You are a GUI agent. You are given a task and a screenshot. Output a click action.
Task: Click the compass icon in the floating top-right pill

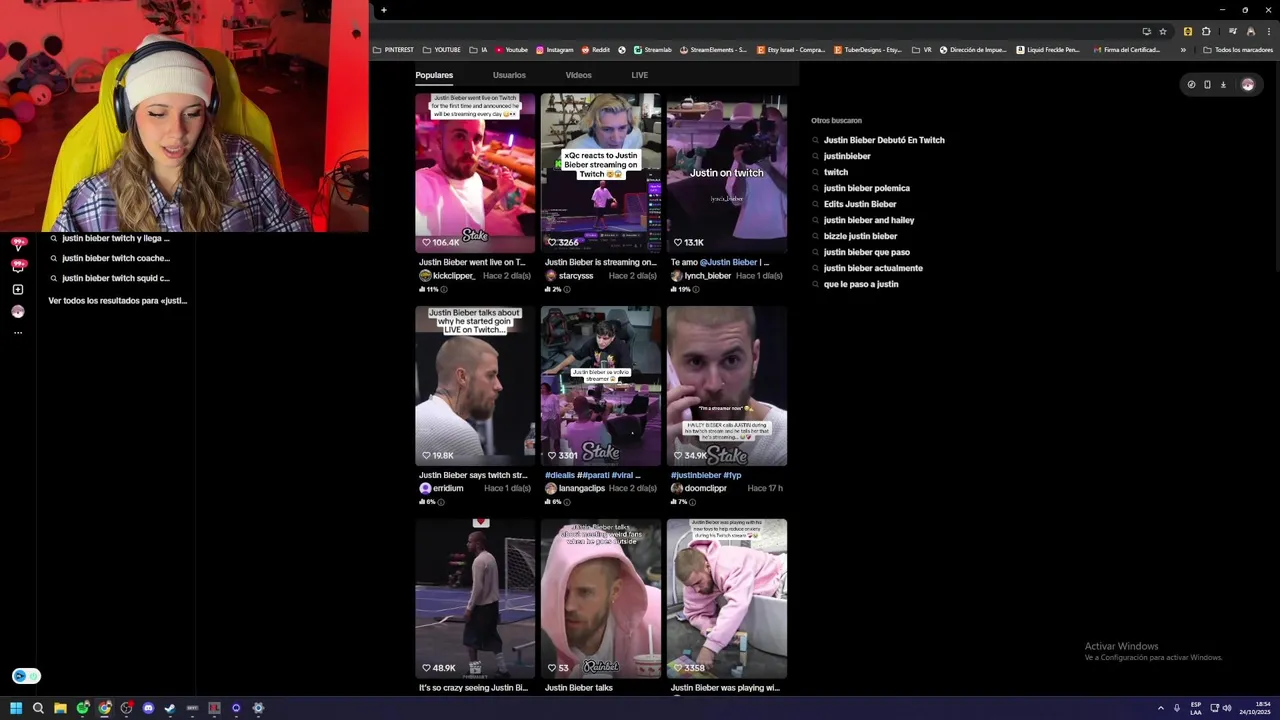[x=1191, y=85]
